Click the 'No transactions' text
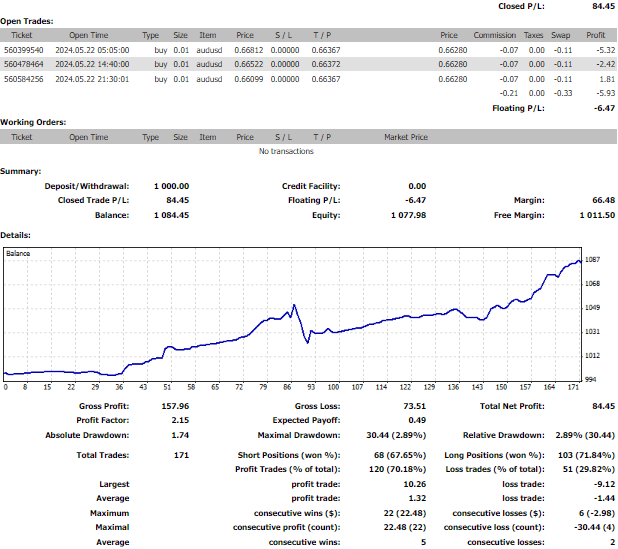Viewport: 618px width, 549px height. pyautogui.click(x=286, y=151)
